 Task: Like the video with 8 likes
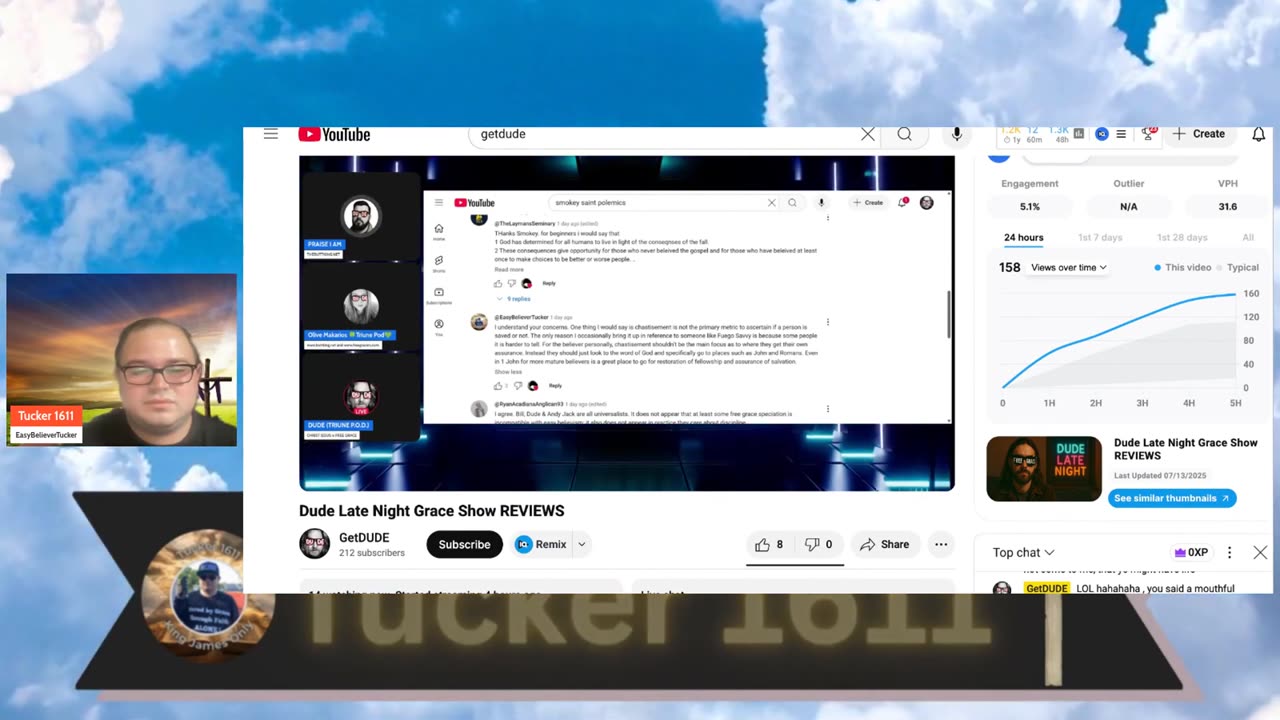point(769,544)
